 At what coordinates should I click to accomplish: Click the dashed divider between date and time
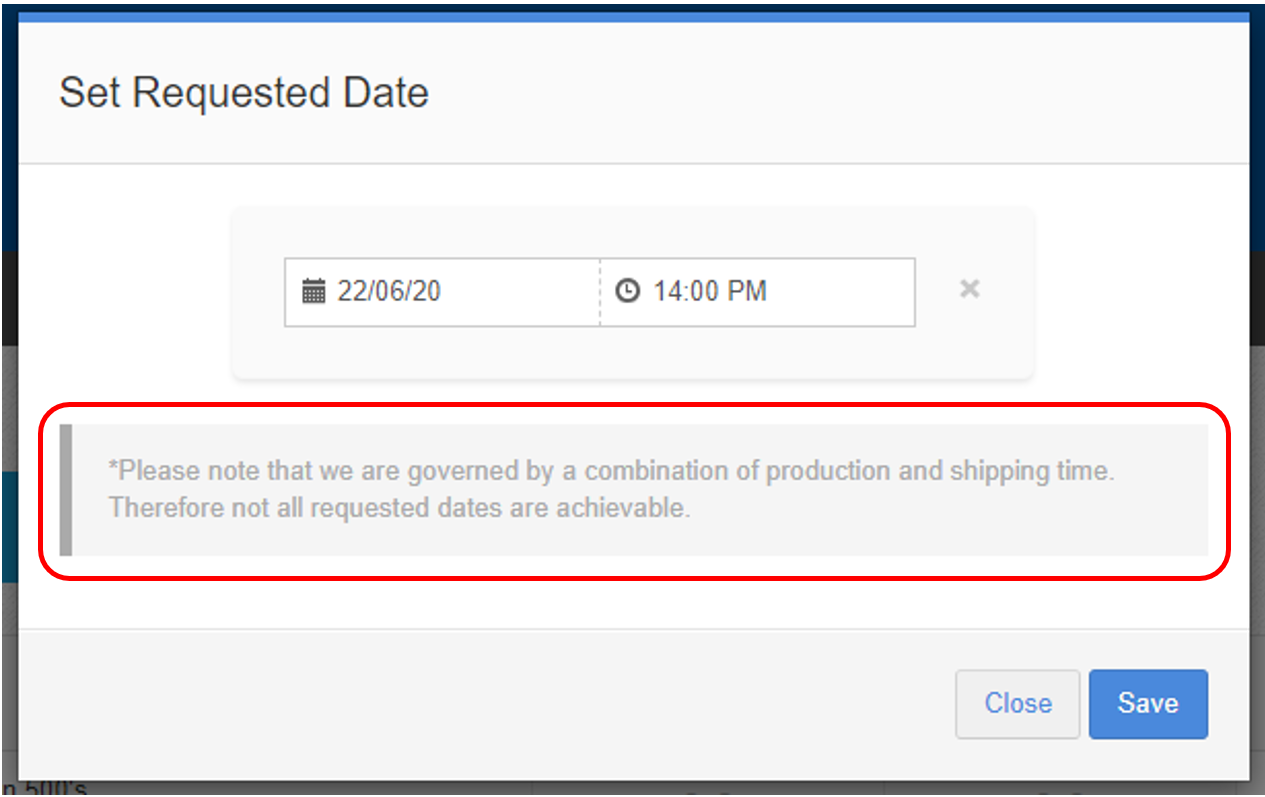(600, 292)
